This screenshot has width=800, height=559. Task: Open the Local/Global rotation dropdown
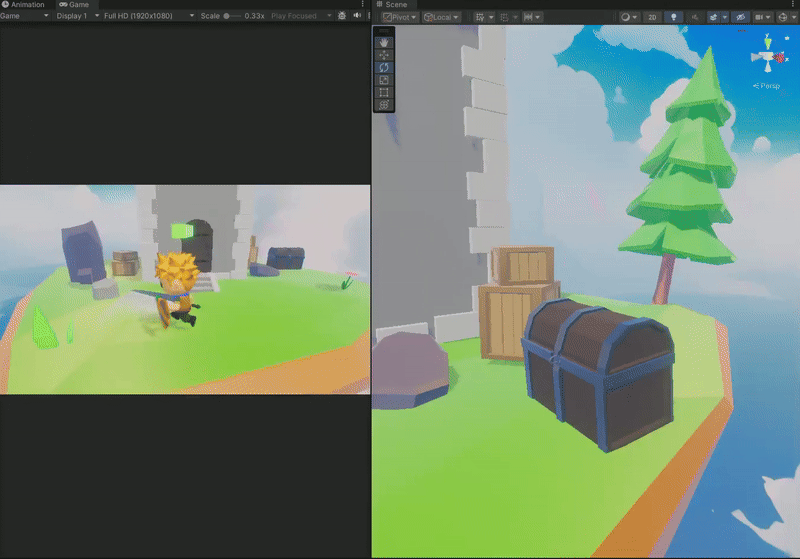click(441, 17)
